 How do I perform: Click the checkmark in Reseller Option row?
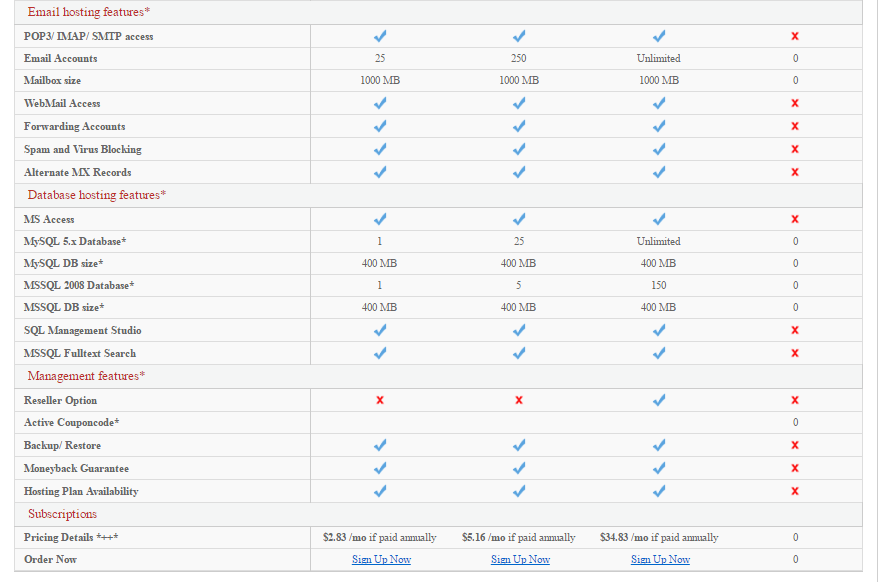(659, 400)
